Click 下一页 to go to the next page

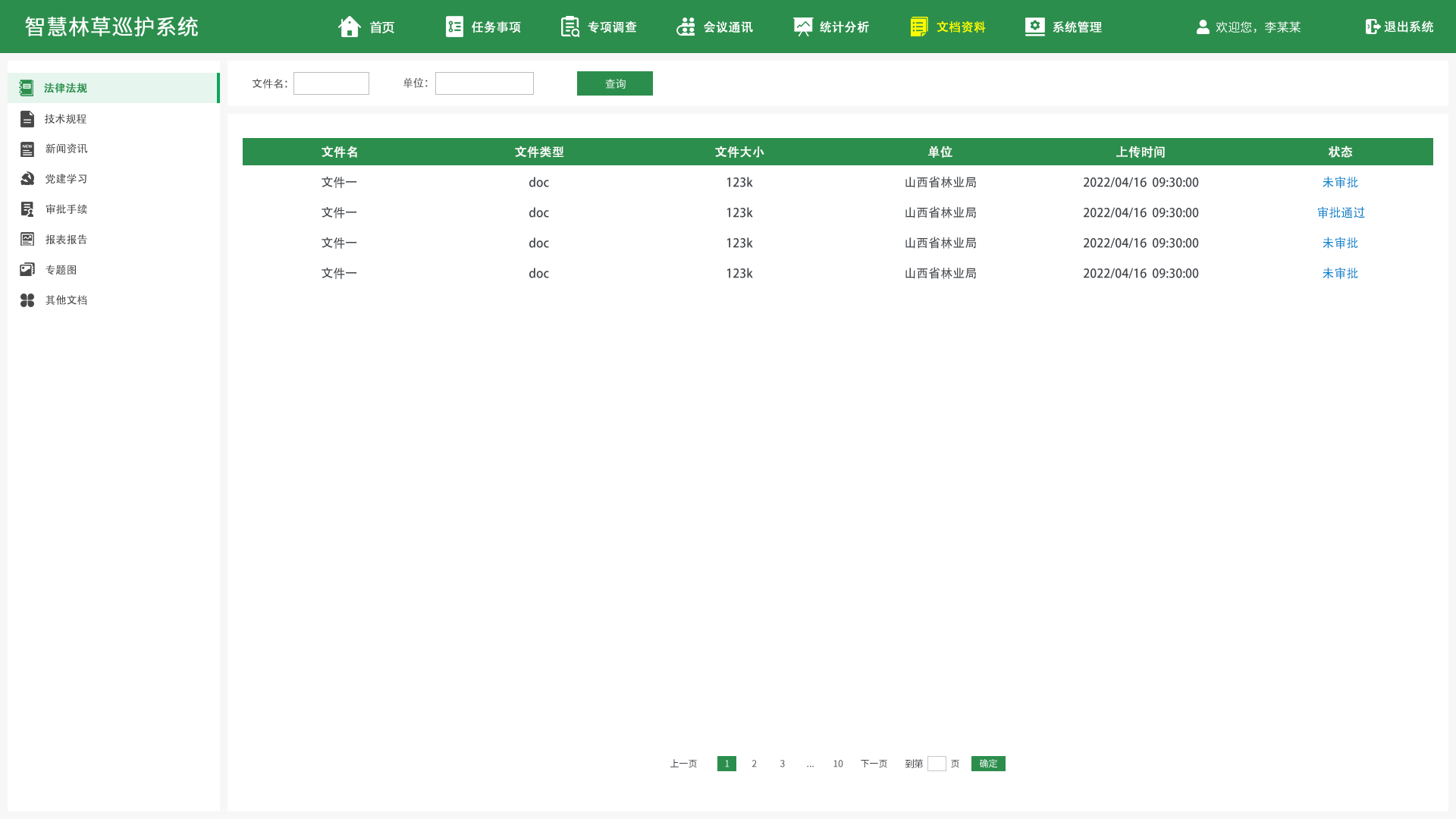click(874, 764)
